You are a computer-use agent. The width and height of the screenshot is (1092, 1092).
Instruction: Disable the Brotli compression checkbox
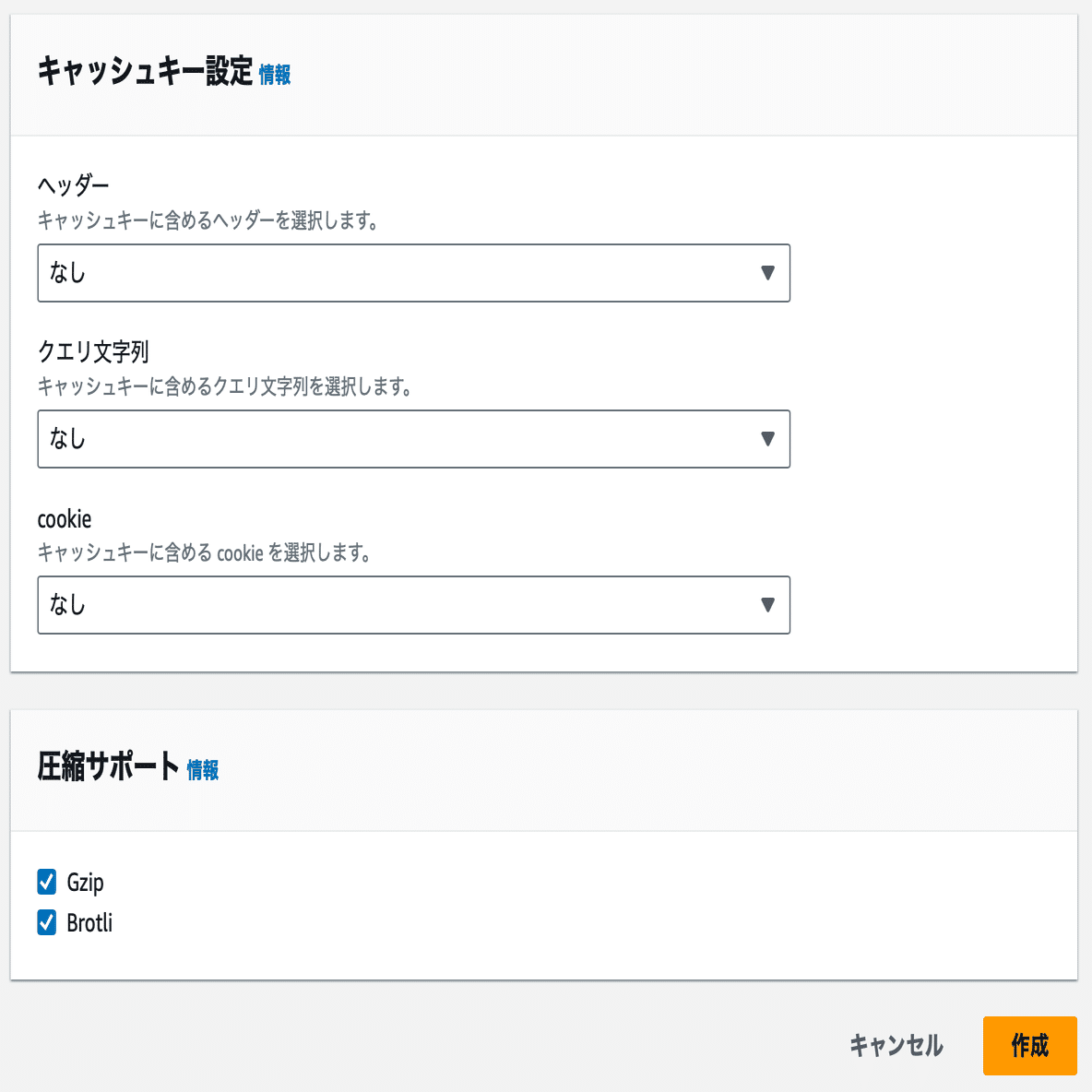[46, 923]
